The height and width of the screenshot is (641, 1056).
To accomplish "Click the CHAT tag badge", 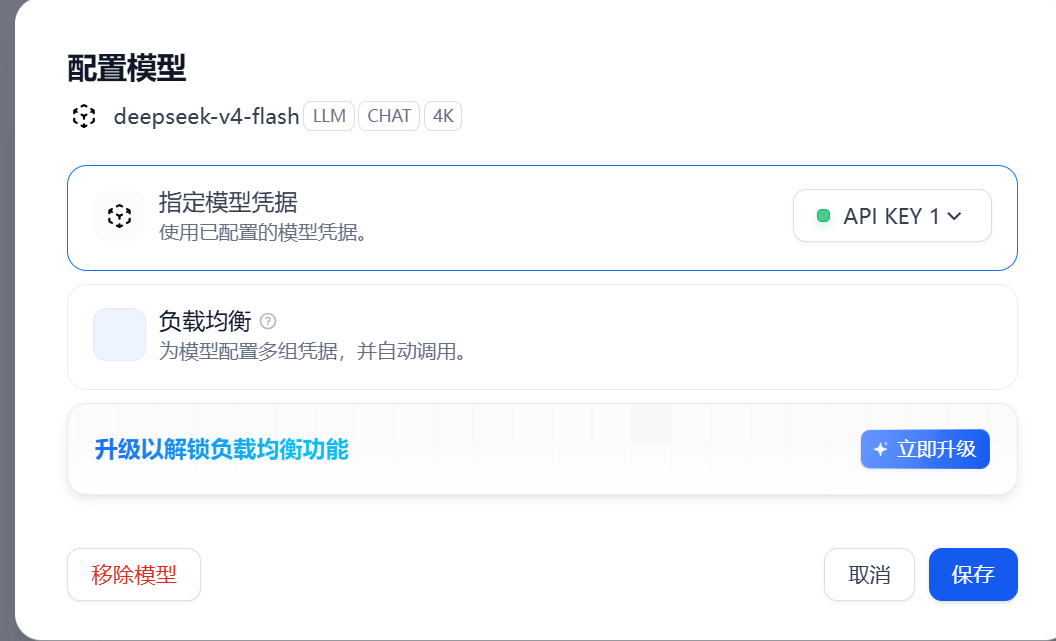I will pos(389,116).
